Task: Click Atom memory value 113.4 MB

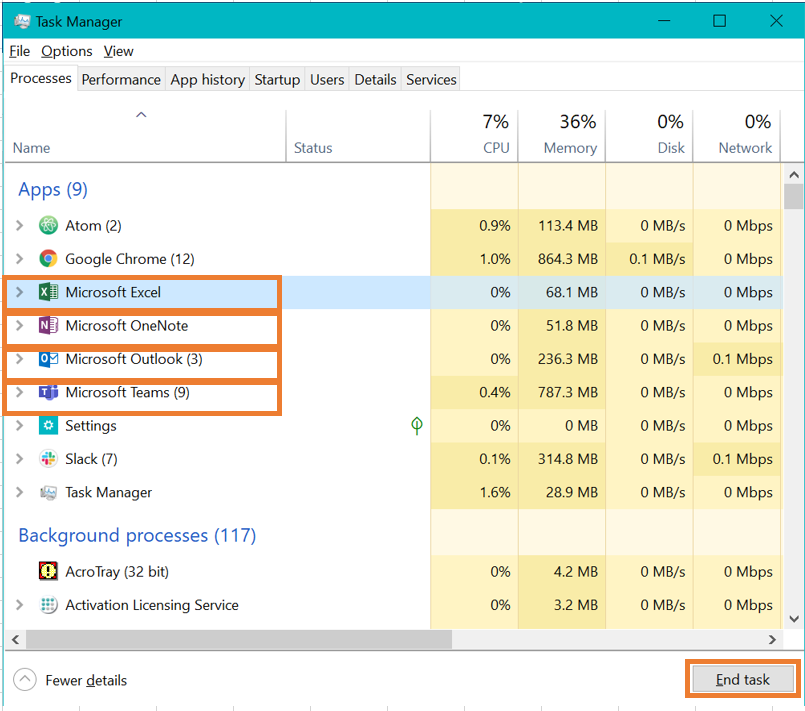Action: tap(568, 225)
